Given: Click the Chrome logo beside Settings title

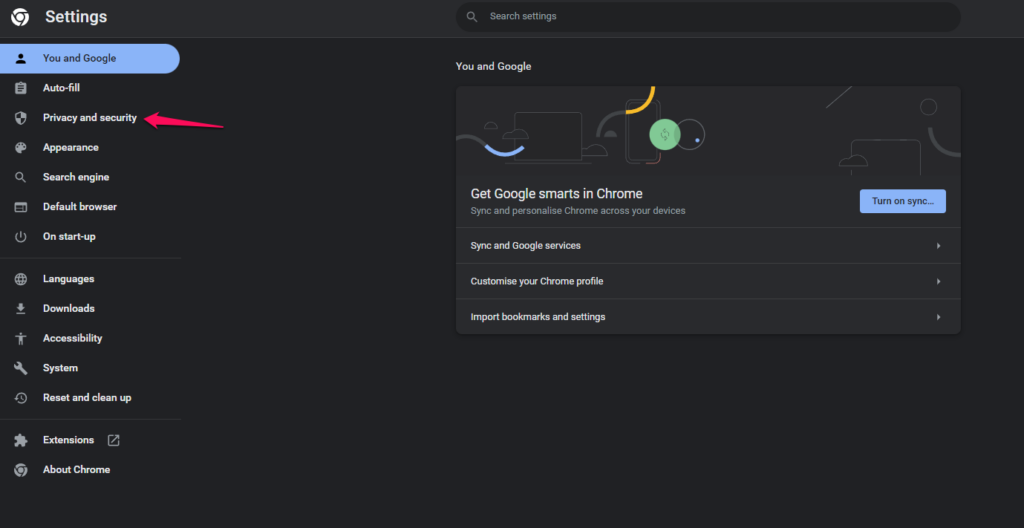Looking at the screenshot, I should (20, 17).
